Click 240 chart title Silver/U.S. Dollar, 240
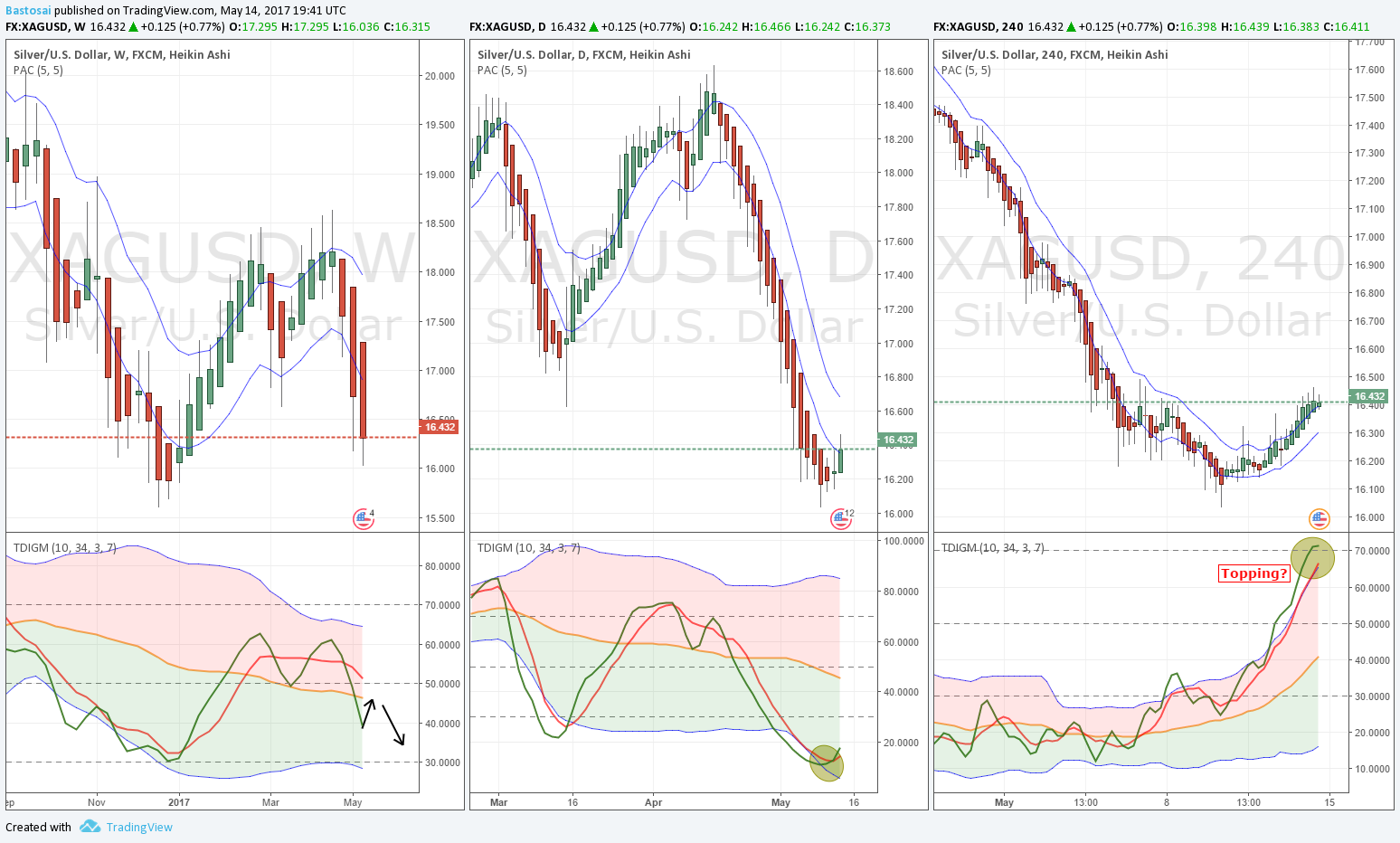This screenshot has height=843, width=1400. (1055, 54)
